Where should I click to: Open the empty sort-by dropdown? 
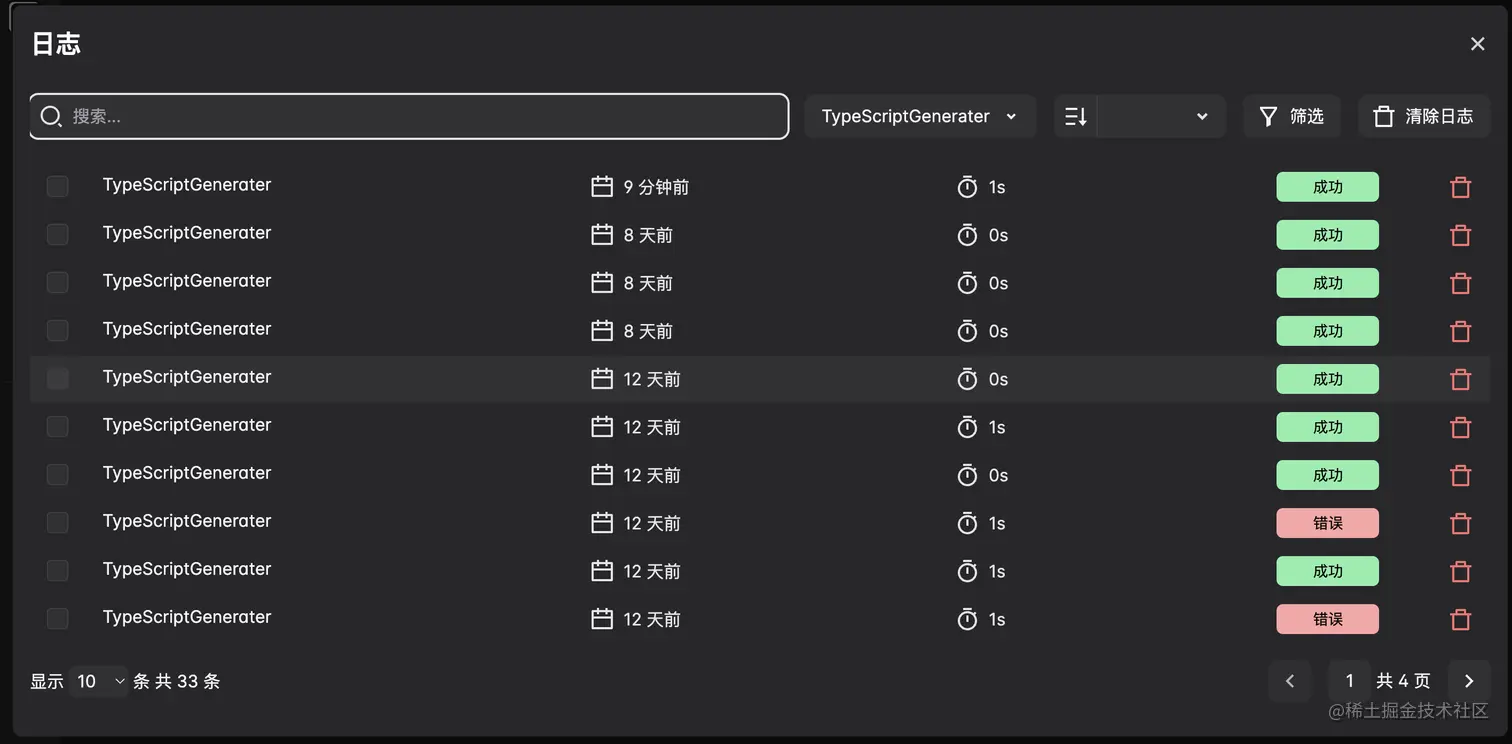1161,116
